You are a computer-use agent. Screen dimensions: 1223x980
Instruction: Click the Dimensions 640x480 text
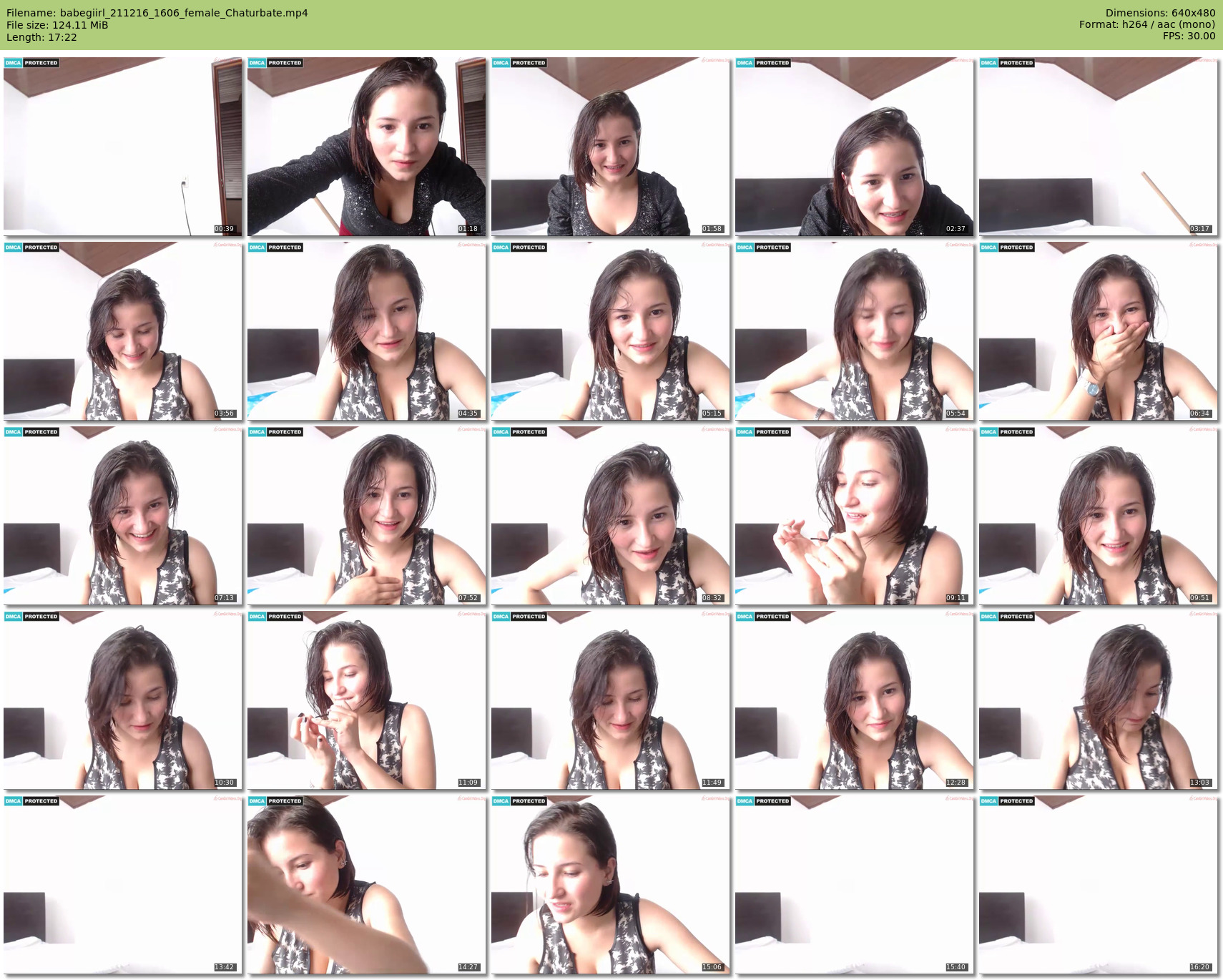(x=1160, y=13)
